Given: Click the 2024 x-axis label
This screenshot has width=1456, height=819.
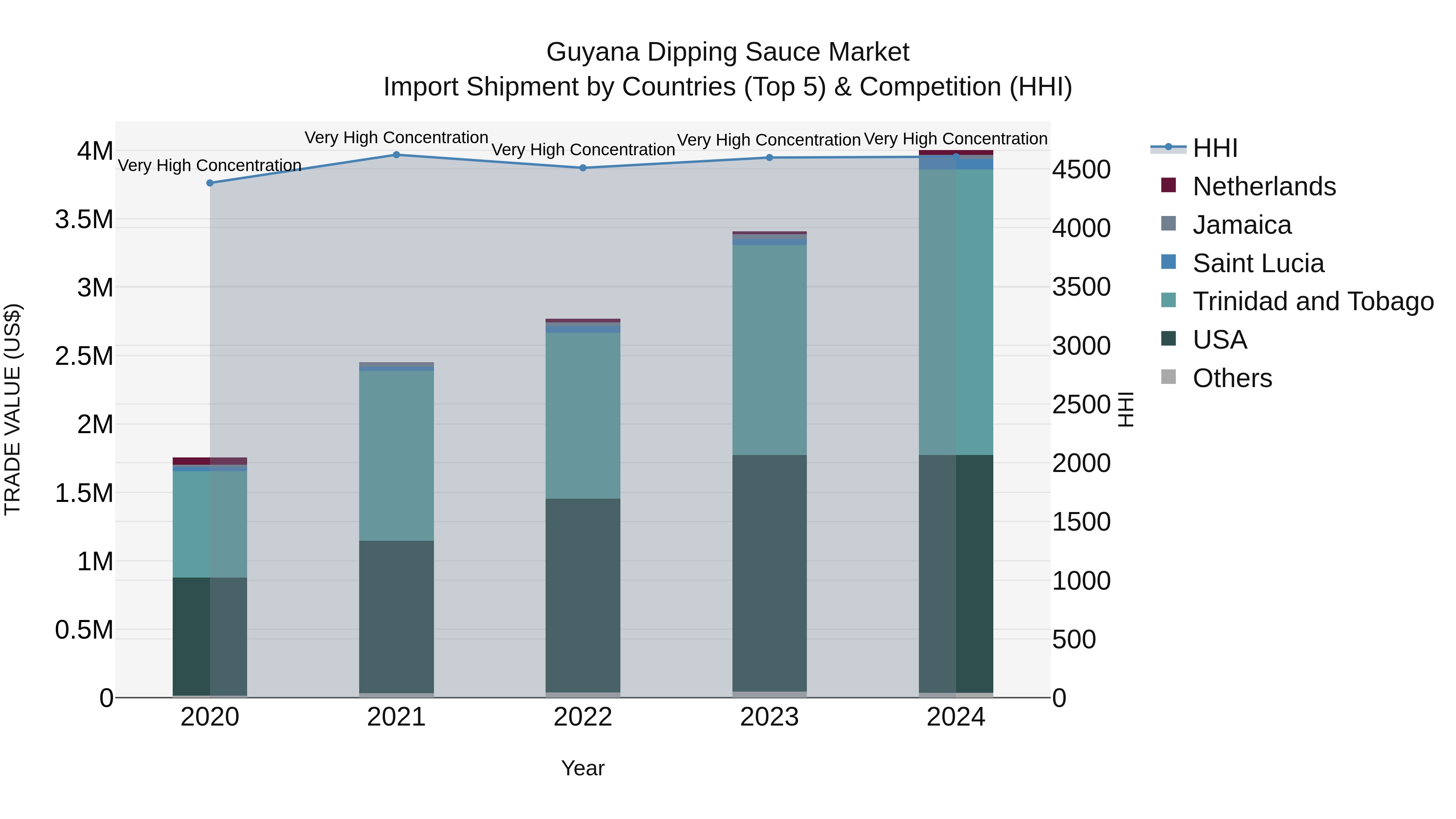Looking at the screenshot, I should pos(956,717).
